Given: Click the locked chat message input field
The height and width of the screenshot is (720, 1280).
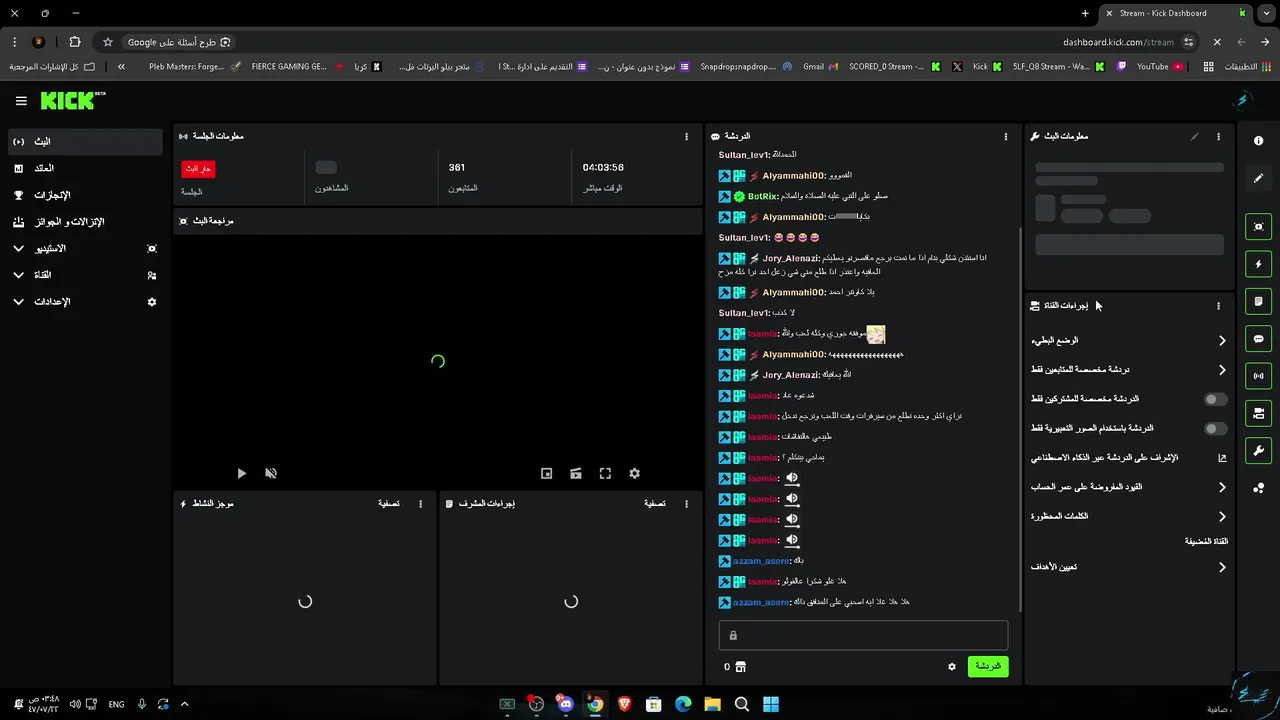Looking at the screenshot, I should pyautogui.click(x=863, y=635).
